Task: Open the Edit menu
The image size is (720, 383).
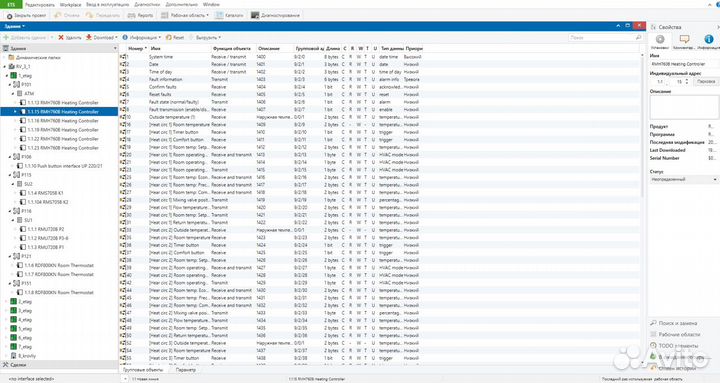Action: (39, 4)
